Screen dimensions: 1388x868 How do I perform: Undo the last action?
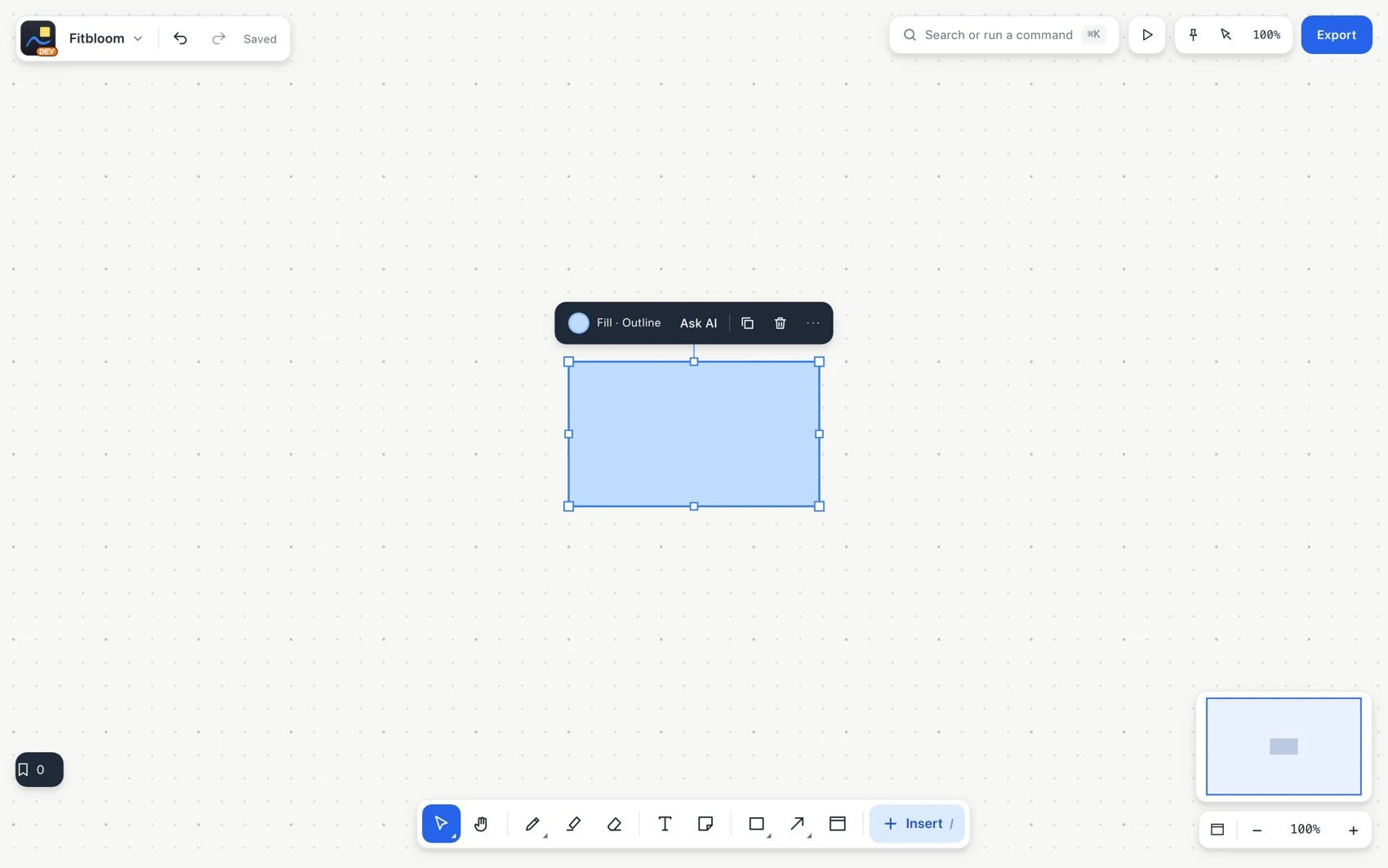click(180, 38)
